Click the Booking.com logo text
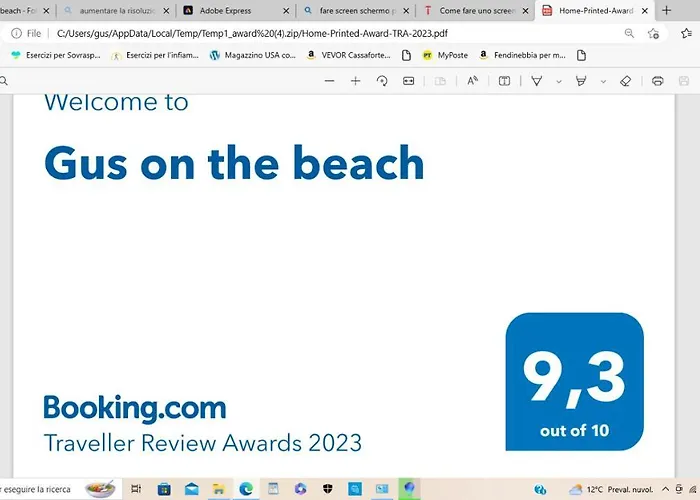The image size is (700, 500). coord(135,408)
